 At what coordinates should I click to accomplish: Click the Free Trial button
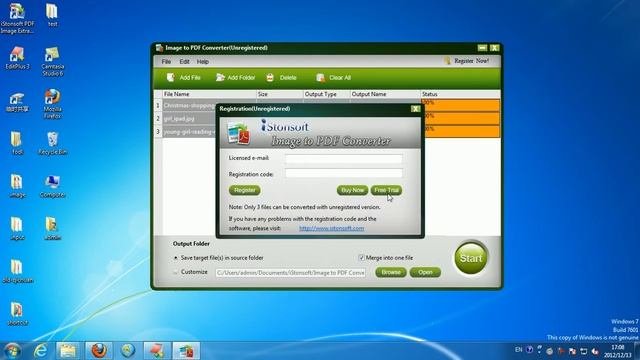click(x=386, y=190)
